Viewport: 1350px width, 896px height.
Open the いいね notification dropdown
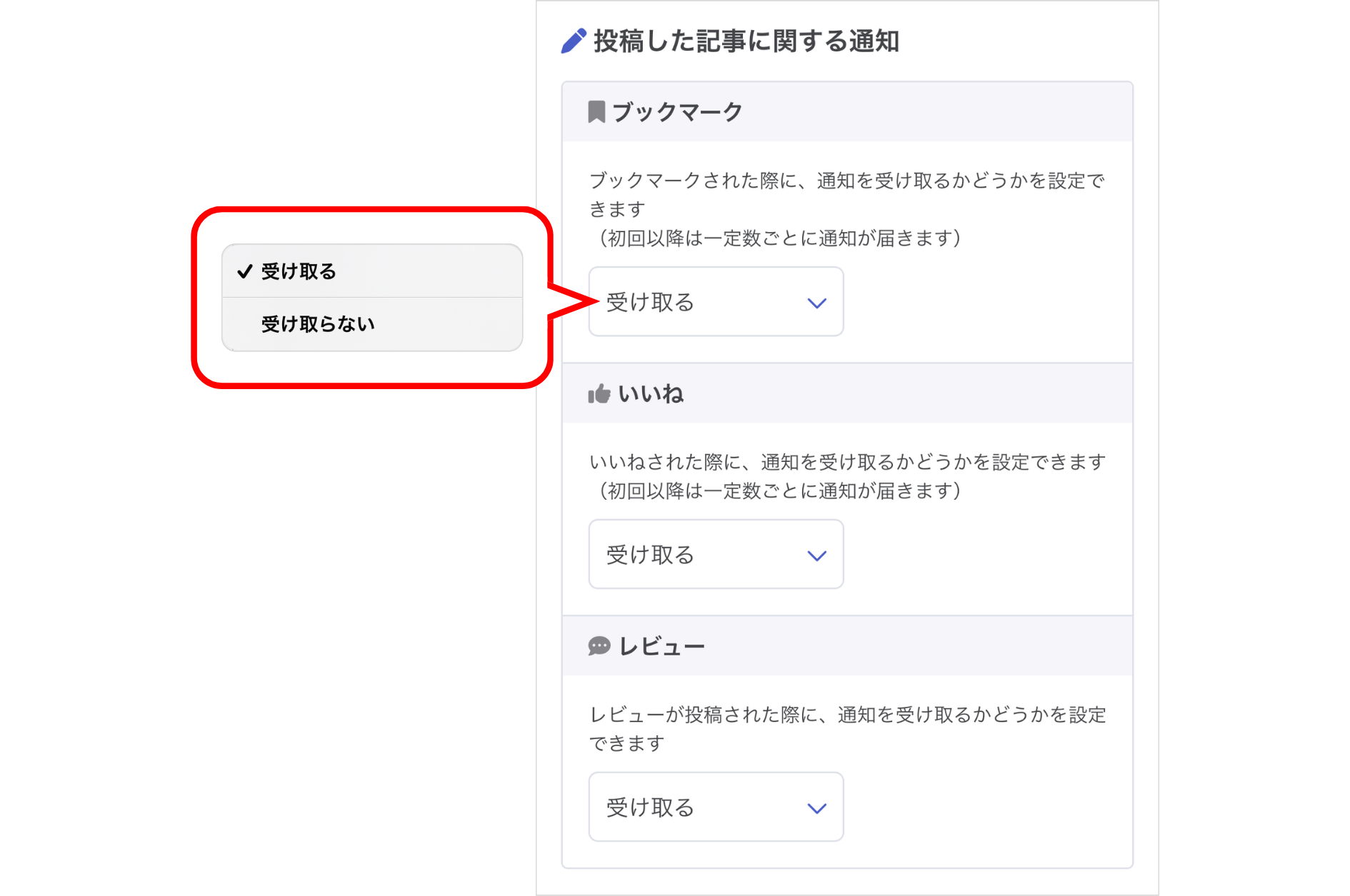coord(715,555)
